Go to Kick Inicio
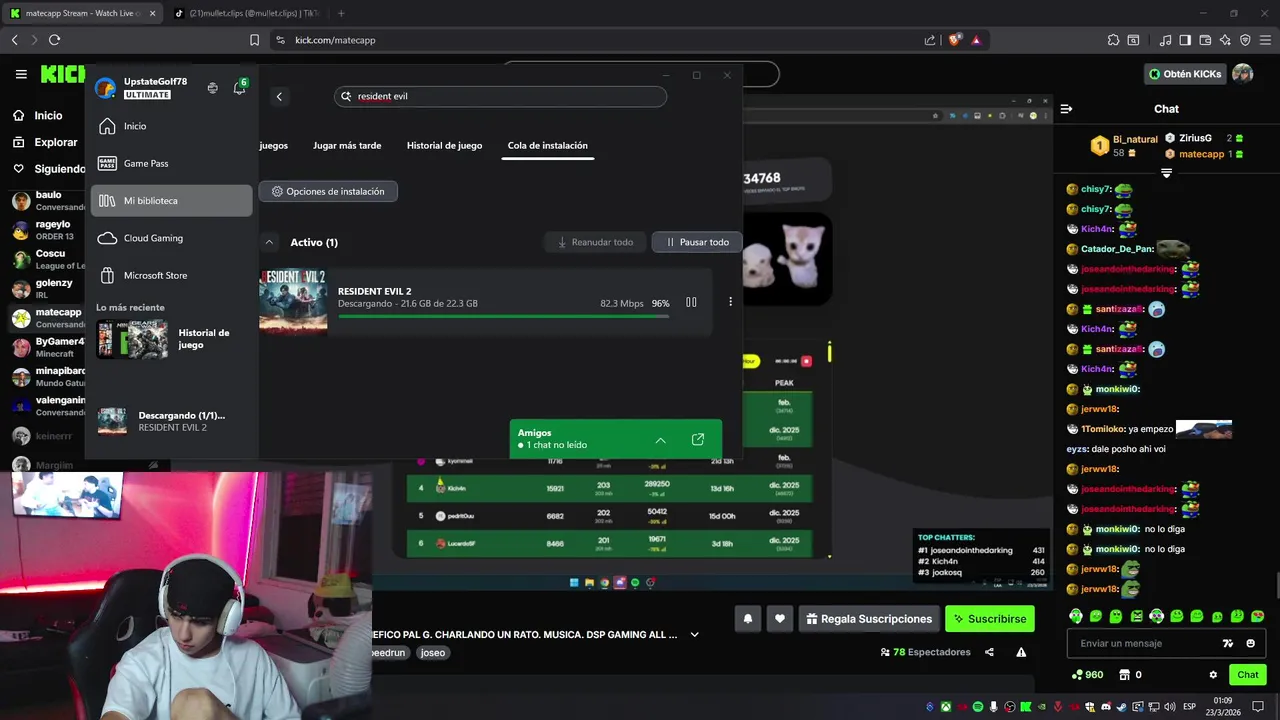Image resolution: width=1280 pixels, height=720 pixels. coord(37,116)
